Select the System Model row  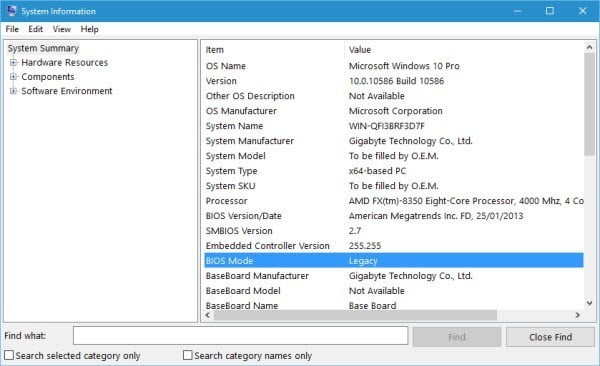(394, 156)
